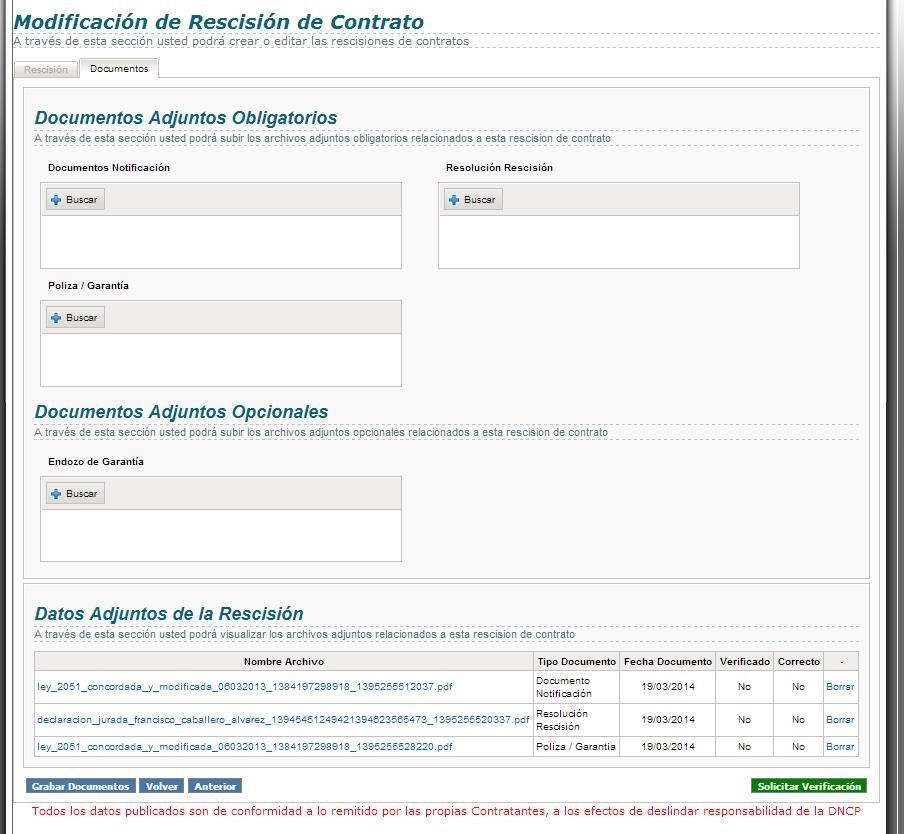This screenshot has width=904, height=834.
Task: Remove the Poliza / Garantía file via Borrar
Action: (x=840, y=747)
